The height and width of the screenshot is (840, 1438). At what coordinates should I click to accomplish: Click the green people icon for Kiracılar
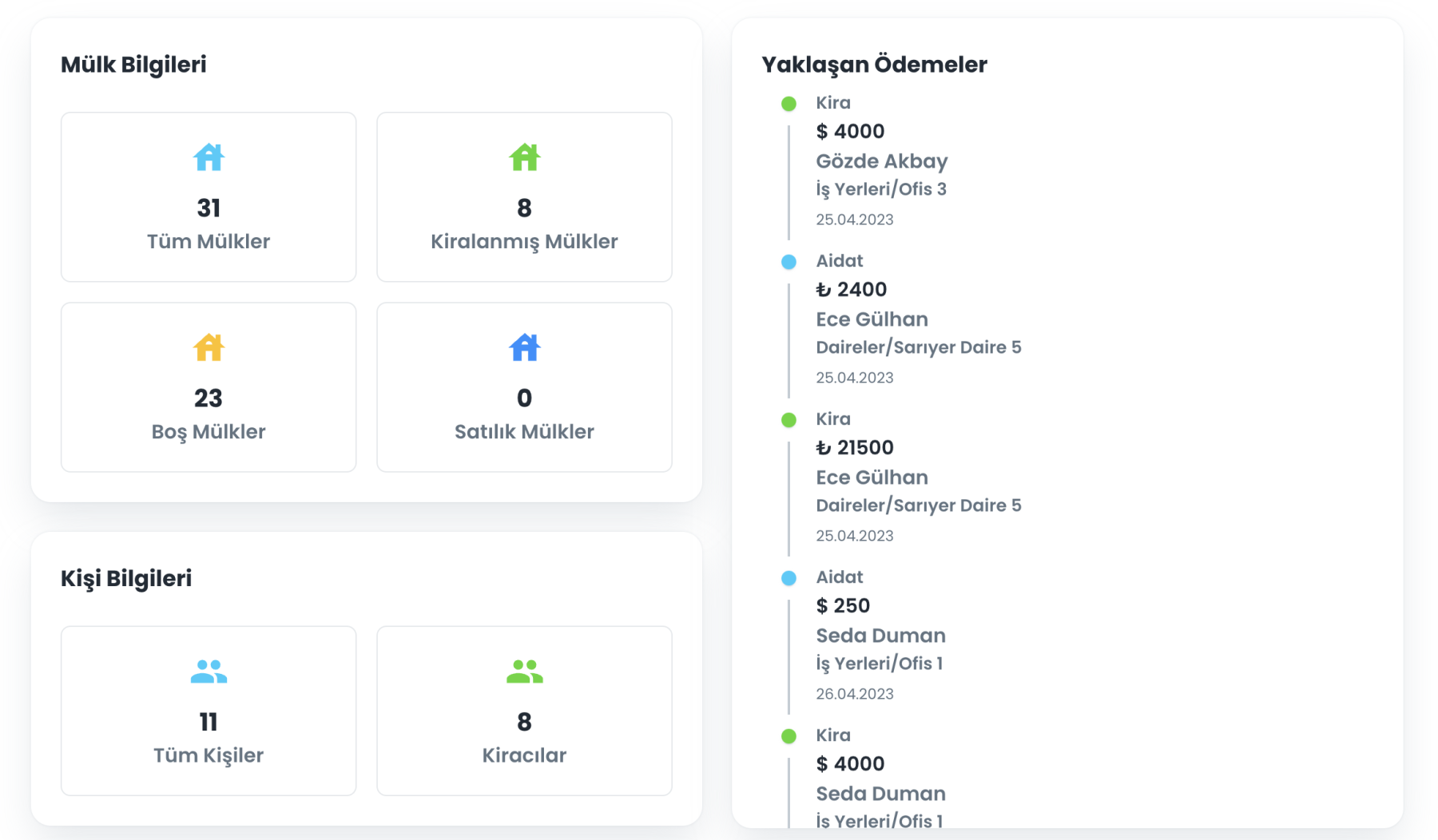point(524,672)
